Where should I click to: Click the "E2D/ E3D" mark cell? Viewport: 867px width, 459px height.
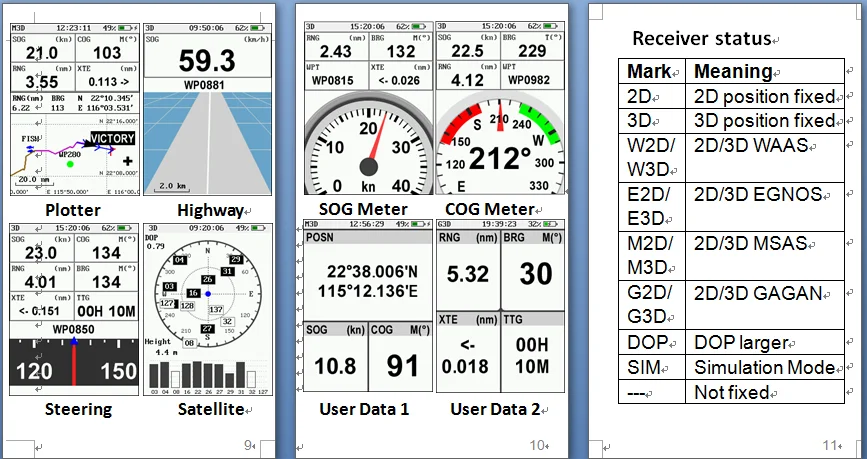[652, 206]
